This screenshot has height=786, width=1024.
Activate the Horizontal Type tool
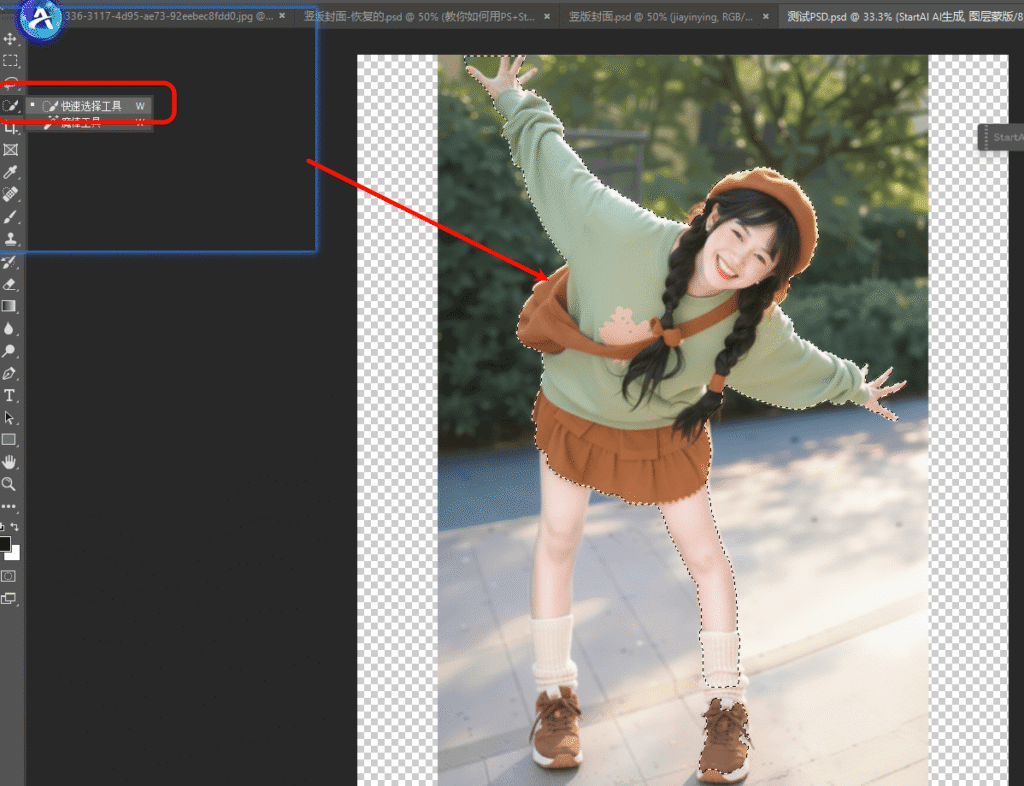pyautogui.click(x=11, y=395)
